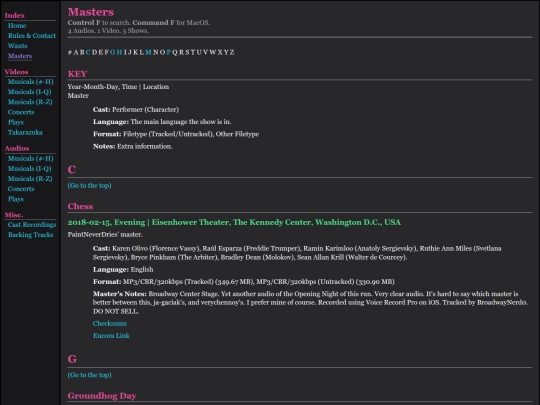
Task: Click the 'Master's Notes:' label
Action: coord(120,294)
